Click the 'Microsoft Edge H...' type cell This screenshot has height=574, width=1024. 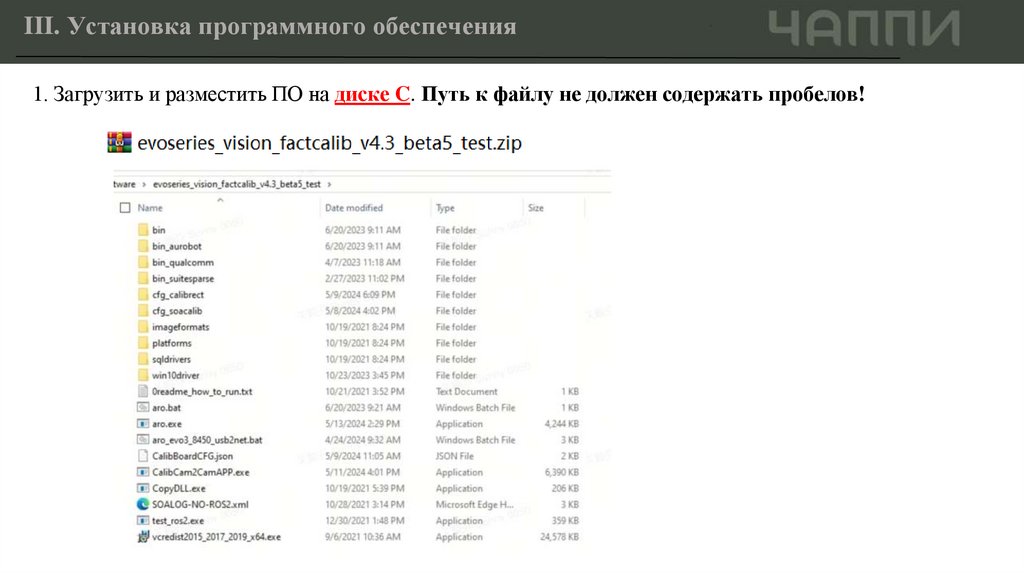(x=475, y=504)
